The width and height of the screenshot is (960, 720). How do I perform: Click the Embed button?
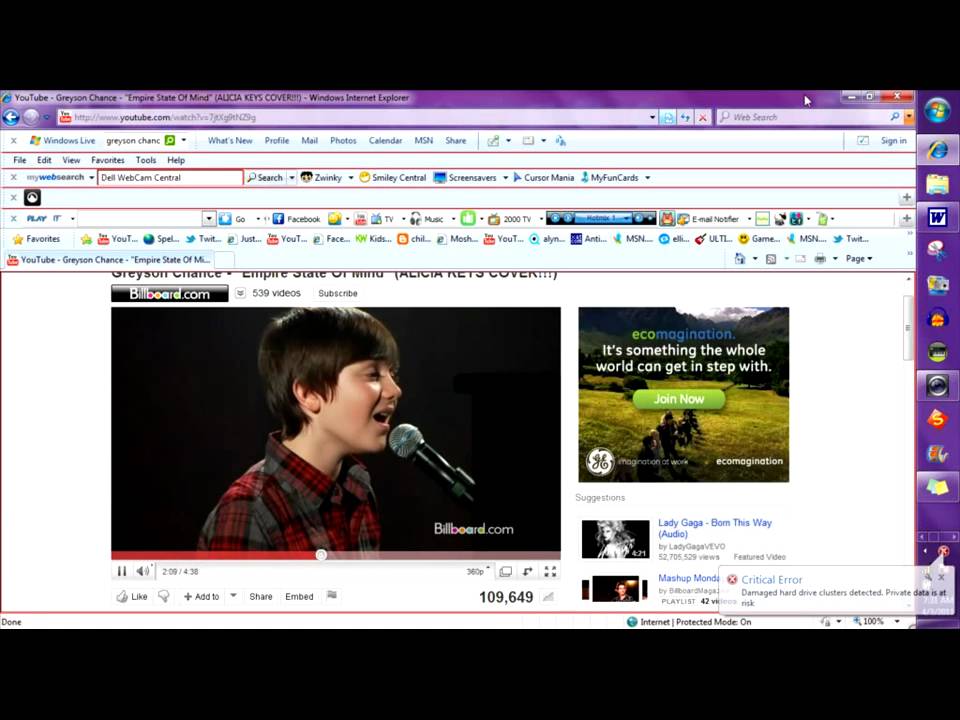[299, 596]
